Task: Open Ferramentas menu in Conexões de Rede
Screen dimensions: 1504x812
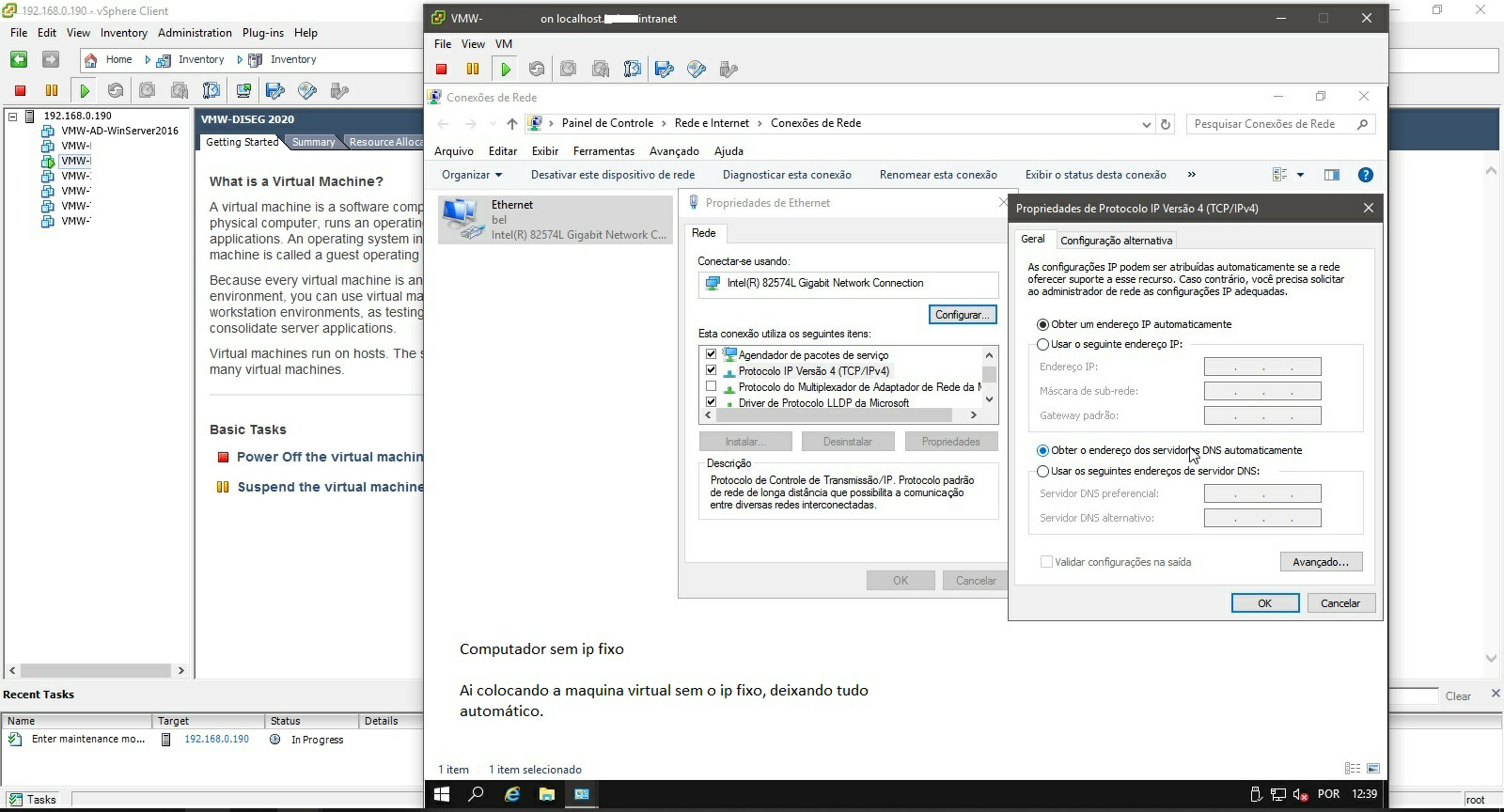Action: (603, 151)
